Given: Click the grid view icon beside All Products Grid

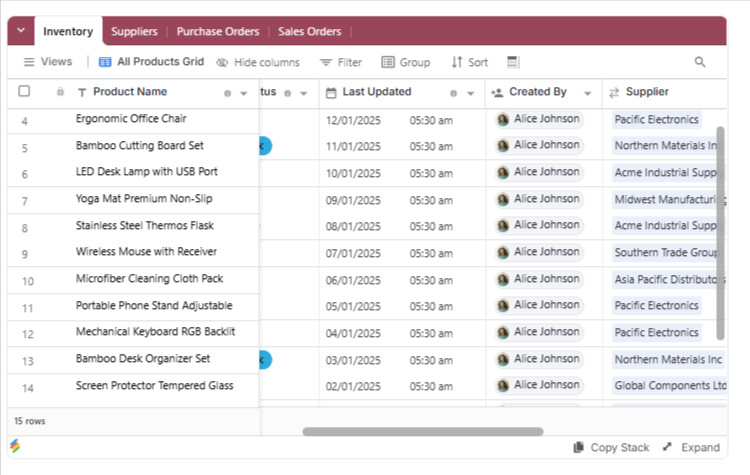Looking at the screenshot, I should 105,62.
